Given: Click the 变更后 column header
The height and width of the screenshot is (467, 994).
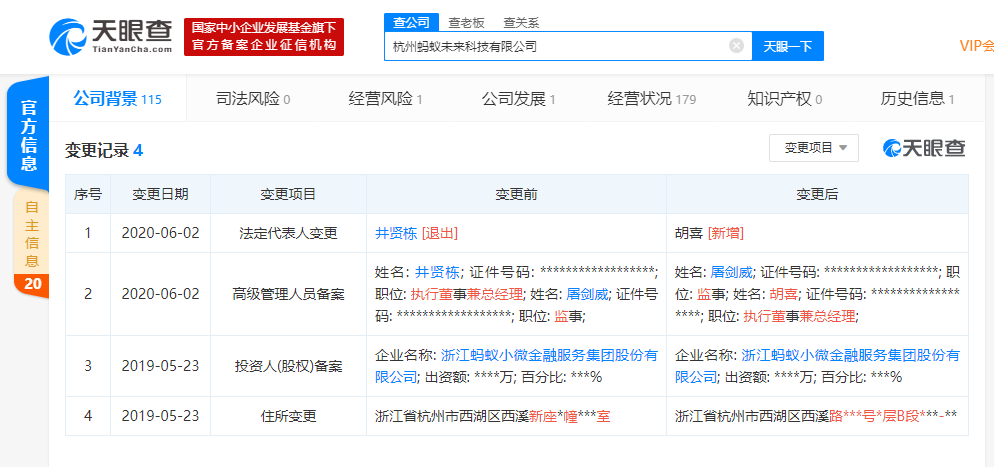Looking at the screenshot, I should [817, 195].
